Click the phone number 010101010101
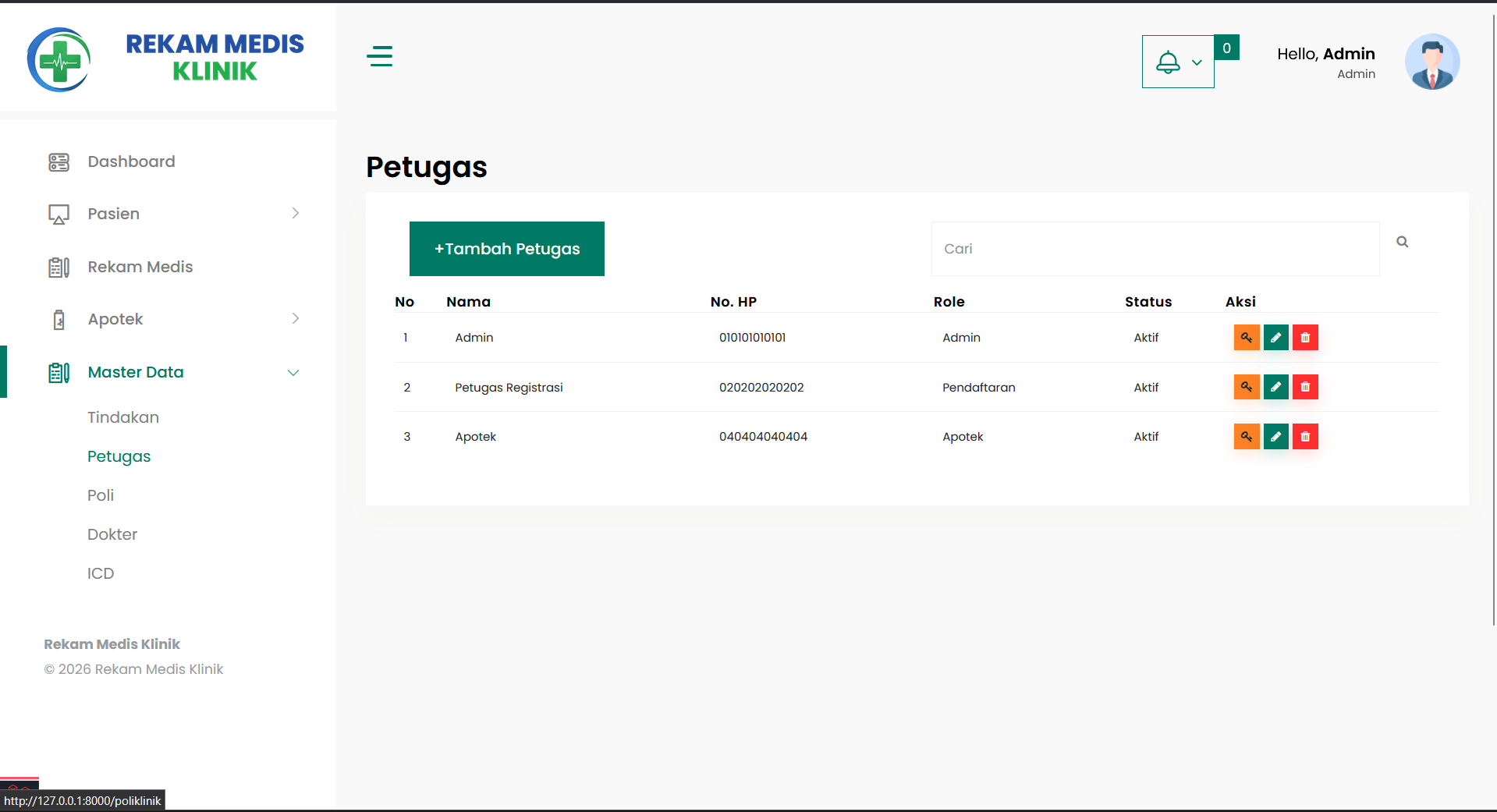1497x812 pixels. tap(752, 338)
